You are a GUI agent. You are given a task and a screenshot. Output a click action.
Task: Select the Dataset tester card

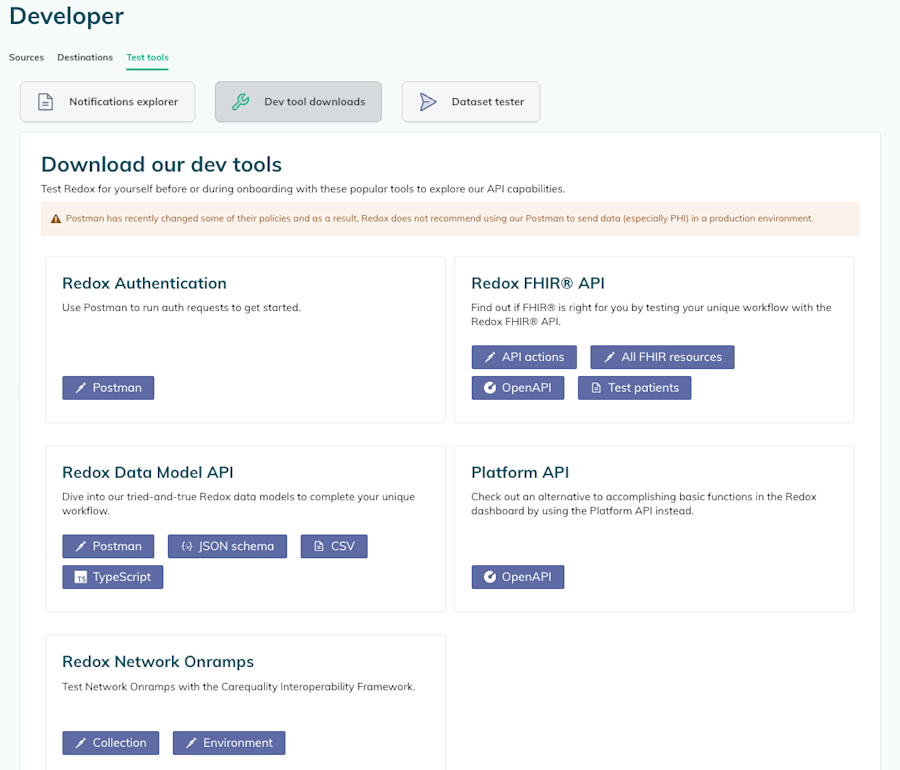[470, 101]
